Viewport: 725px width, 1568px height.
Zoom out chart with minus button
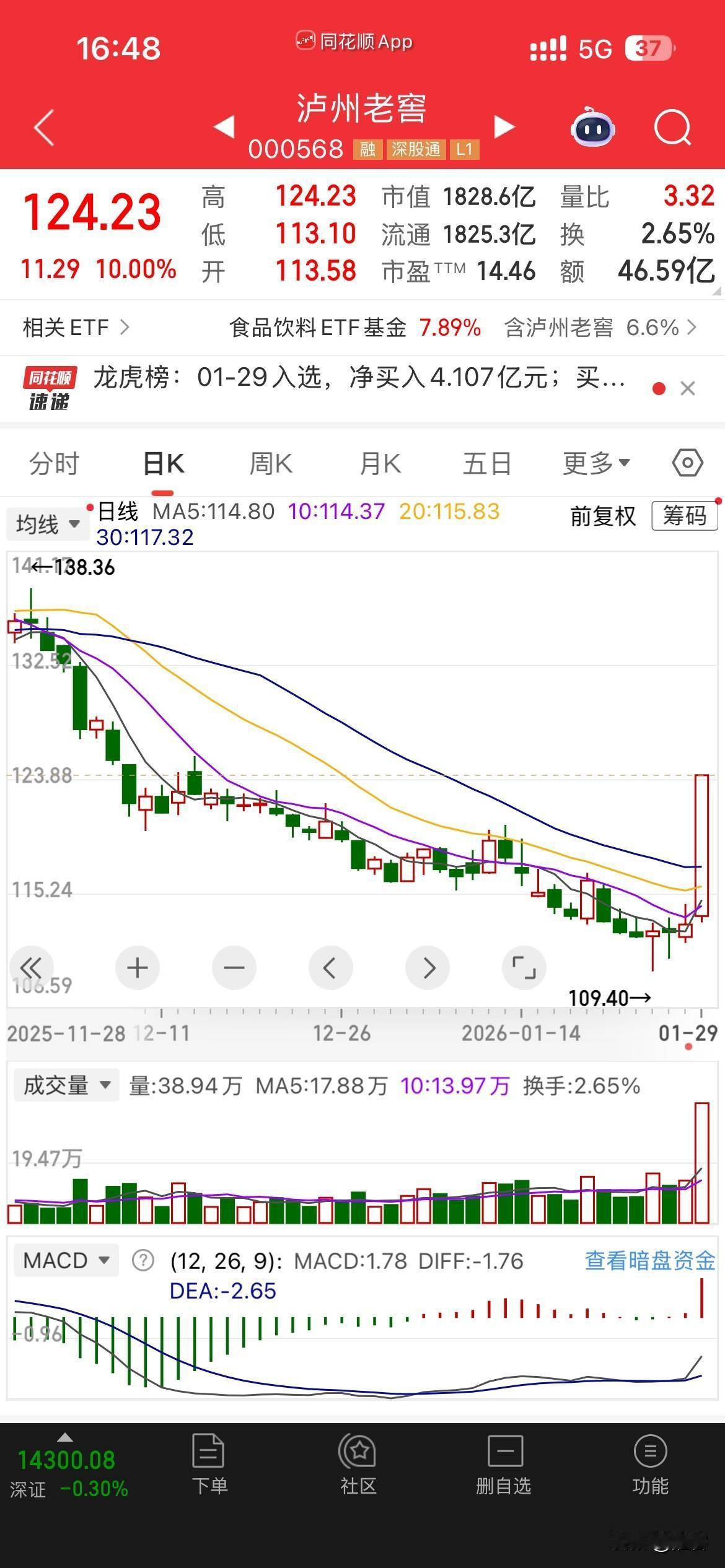(234, 967)
